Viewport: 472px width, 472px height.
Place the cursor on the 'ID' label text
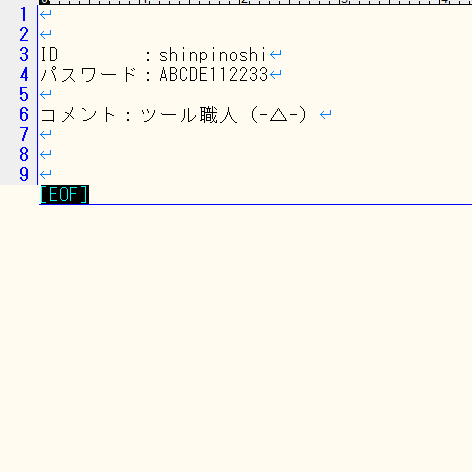click(x=49, y=55)
